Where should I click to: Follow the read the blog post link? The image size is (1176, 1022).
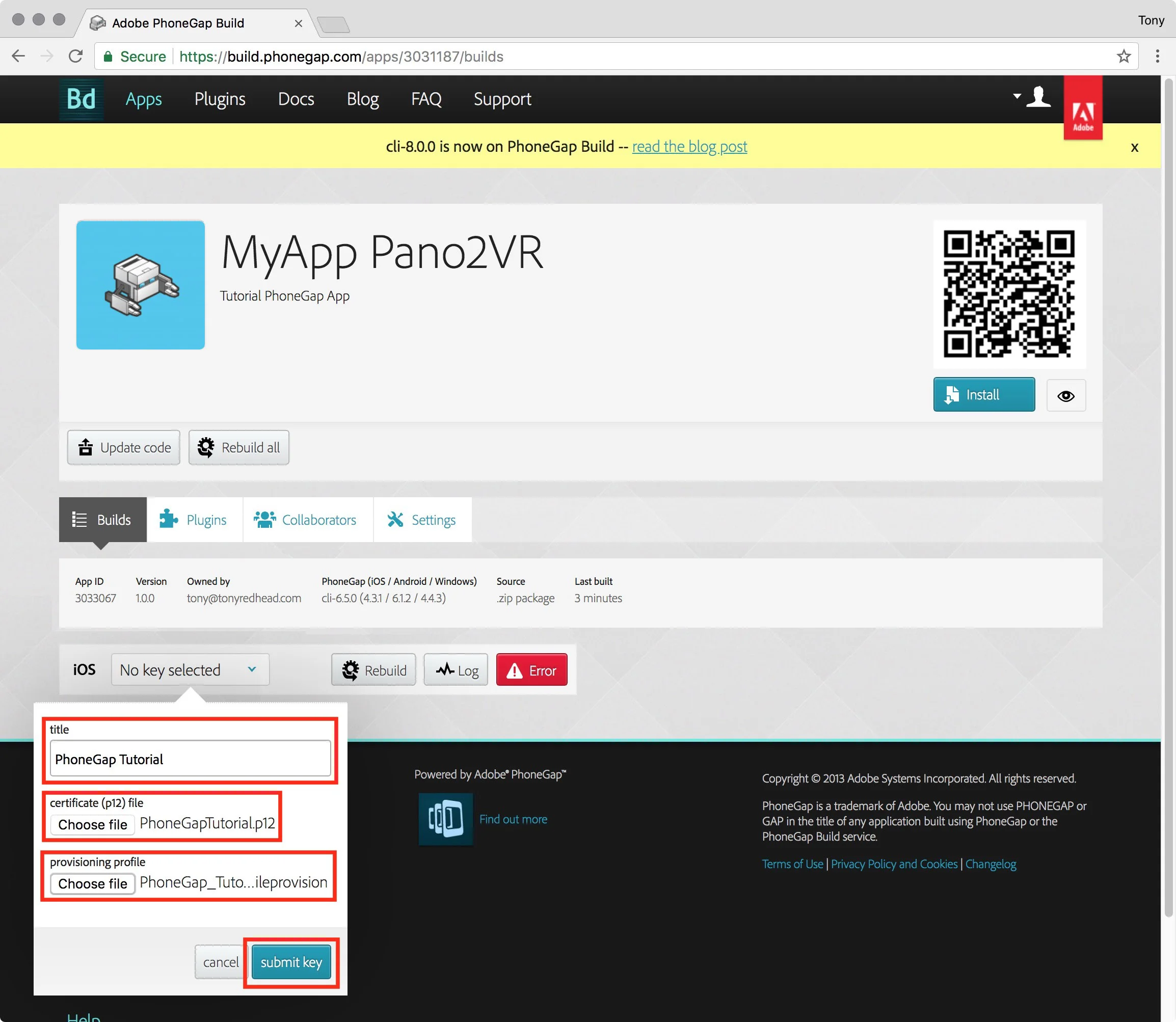click(689, 147)
